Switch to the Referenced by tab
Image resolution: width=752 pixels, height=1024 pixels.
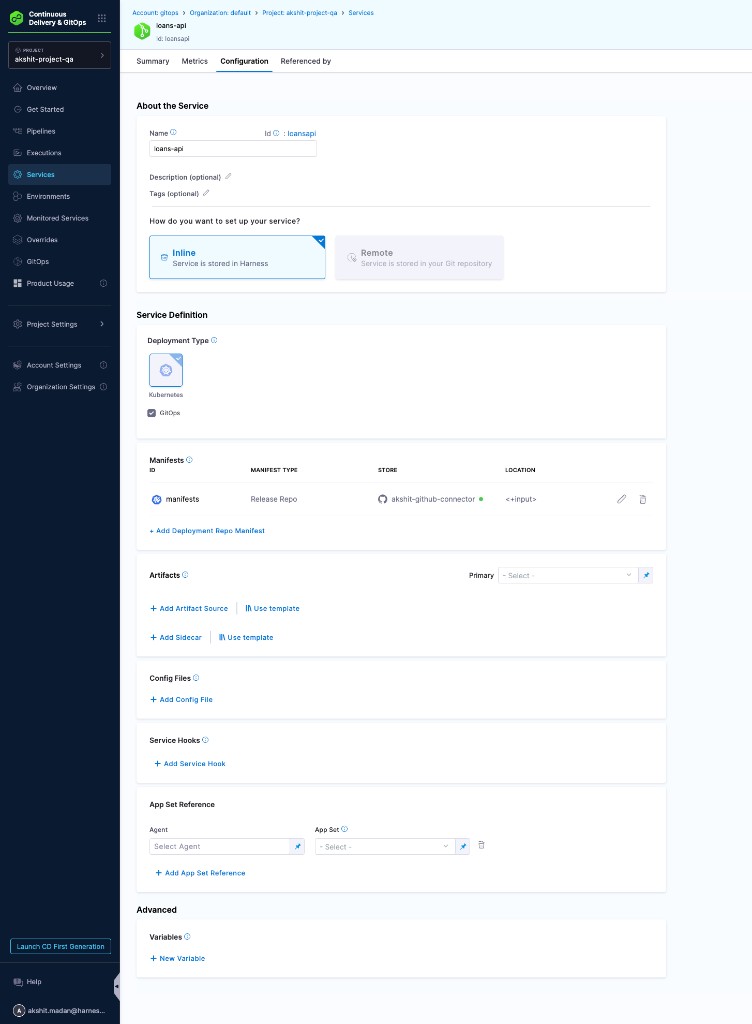(x=305, y=61)
